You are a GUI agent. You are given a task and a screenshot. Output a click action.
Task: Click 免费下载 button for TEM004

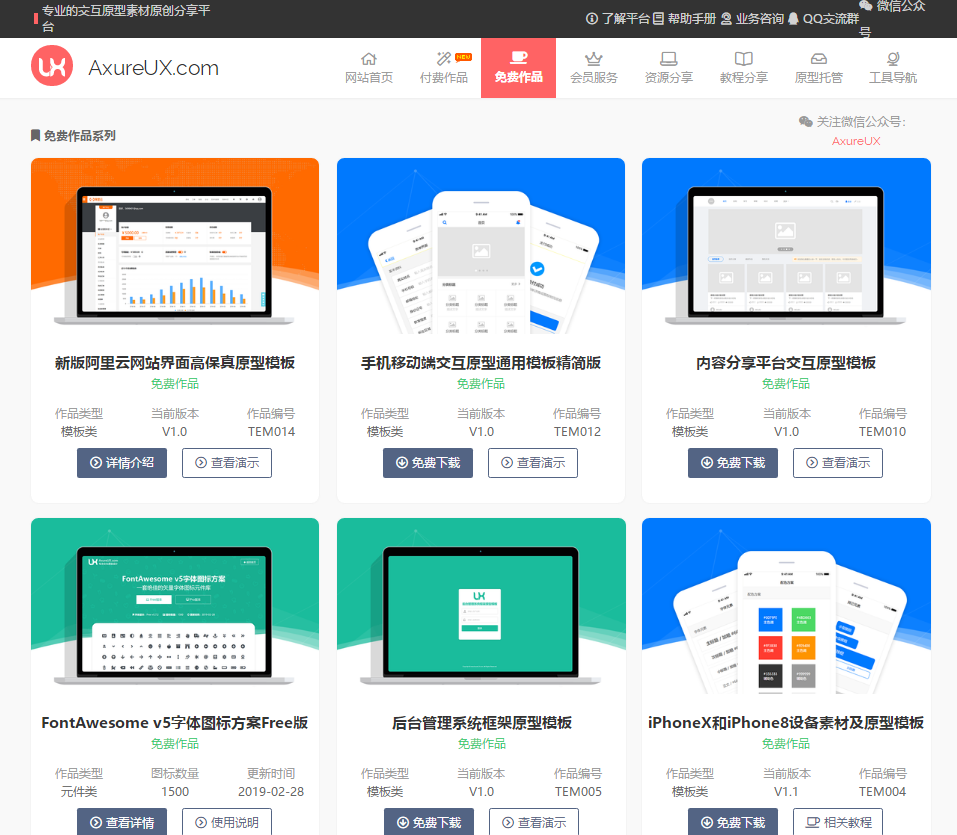733,822
